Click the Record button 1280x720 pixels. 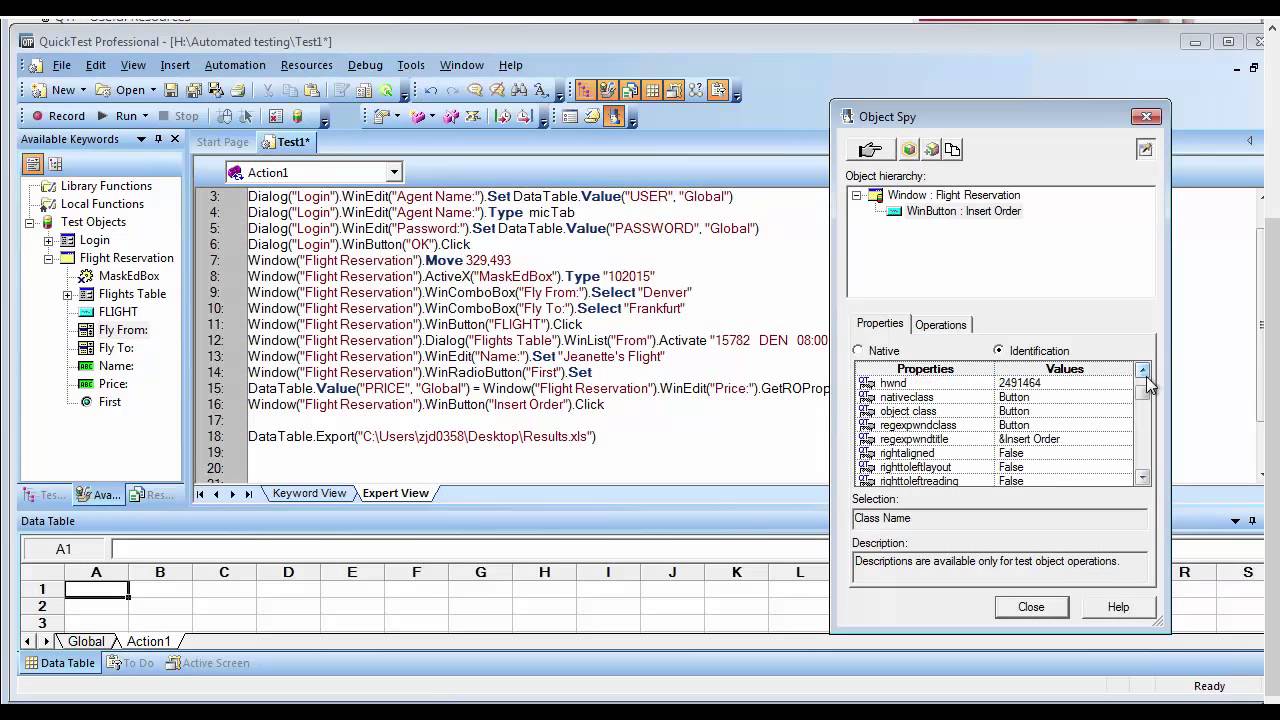tap(58, 116)
